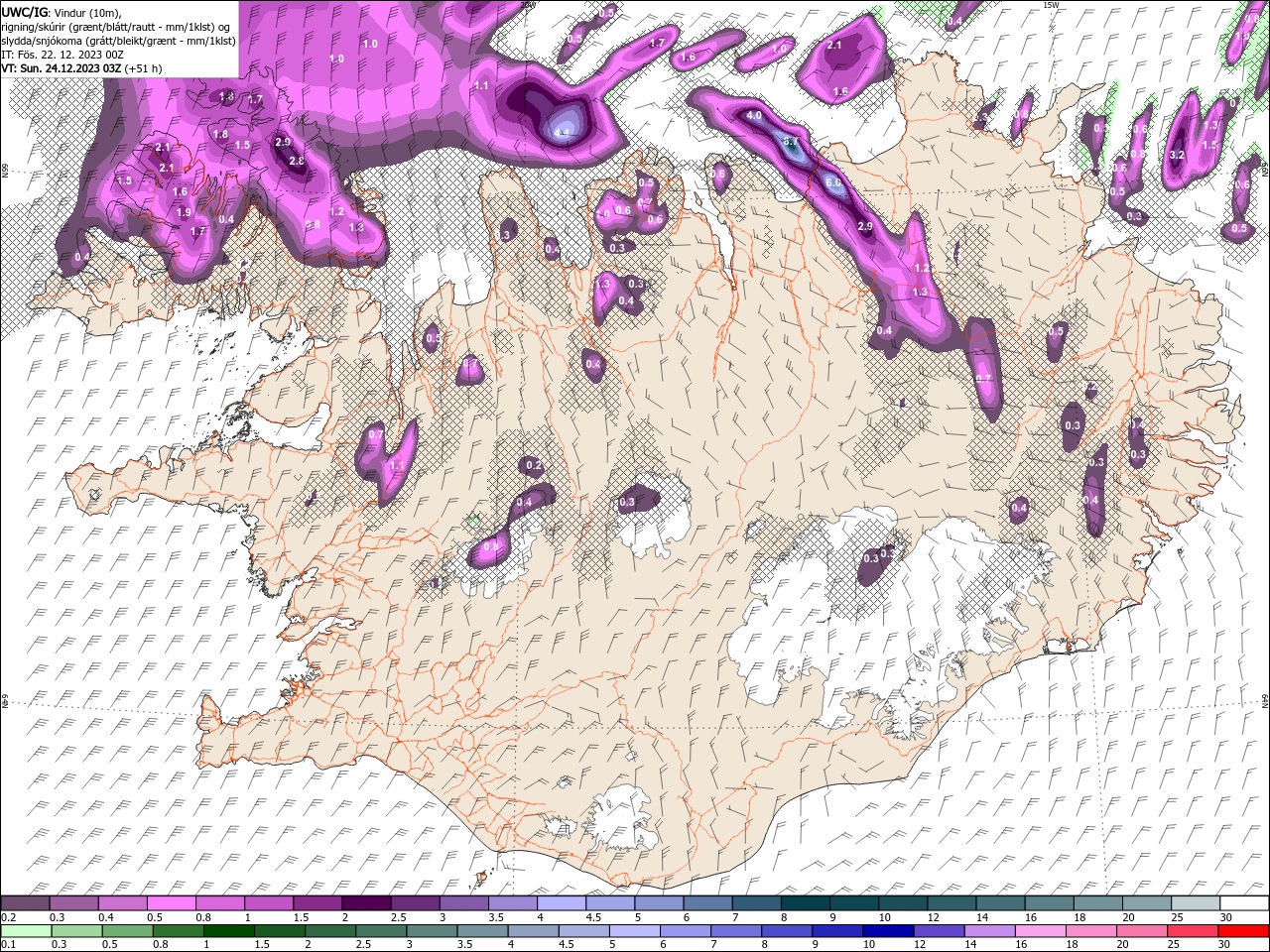Pick the light pink rain swatch between 16 and 18
This screenshot has height=952, width=1270.
click(1039, 931)
